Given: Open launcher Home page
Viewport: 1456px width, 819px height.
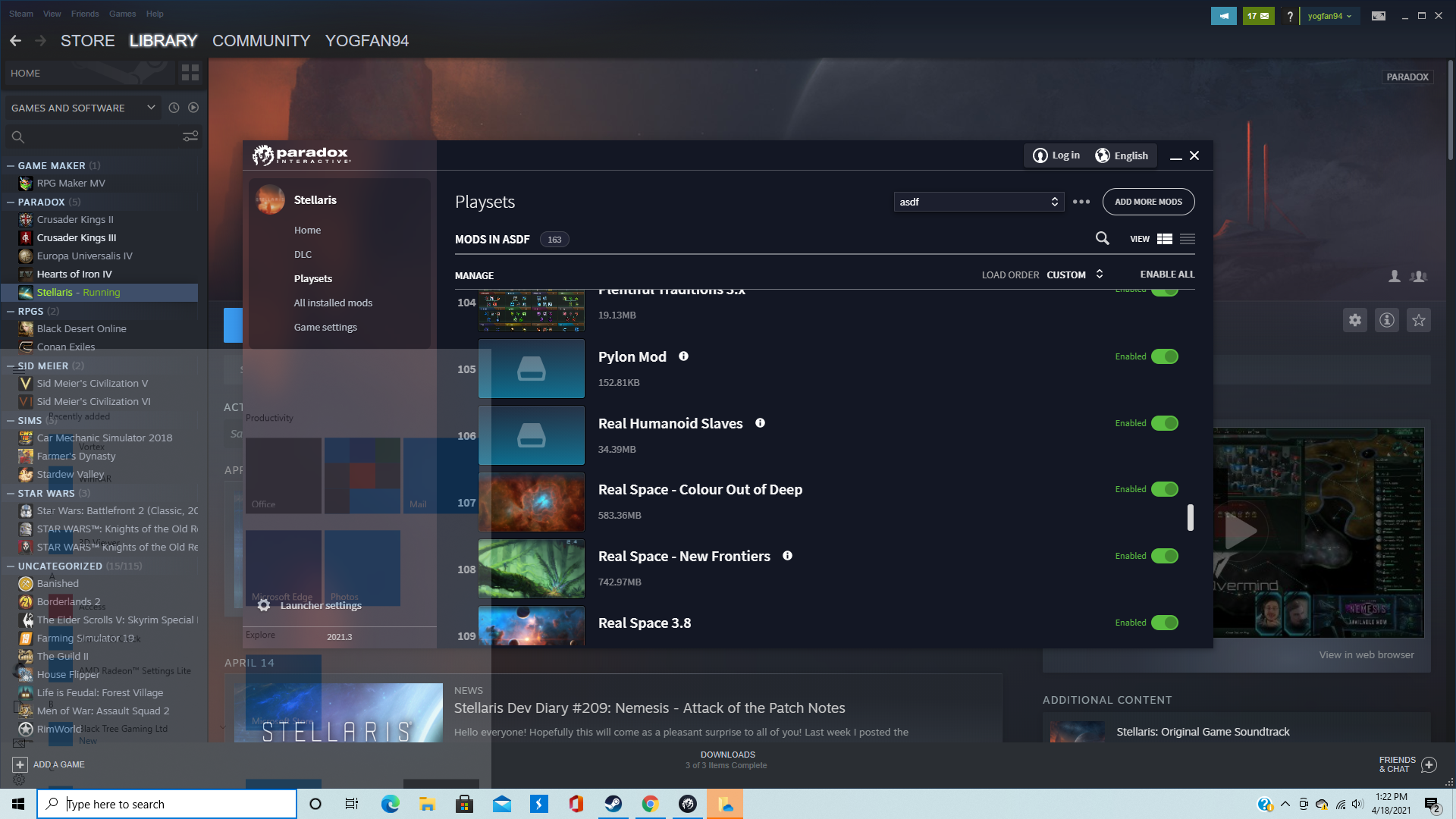Looking at the screenshot, I should [x=308, y=230].
